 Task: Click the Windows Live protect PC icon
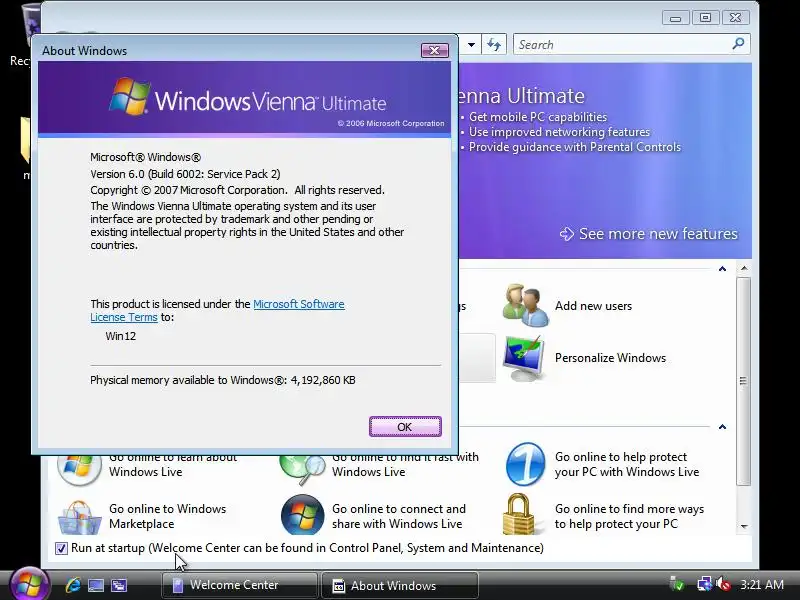point(525,464)
